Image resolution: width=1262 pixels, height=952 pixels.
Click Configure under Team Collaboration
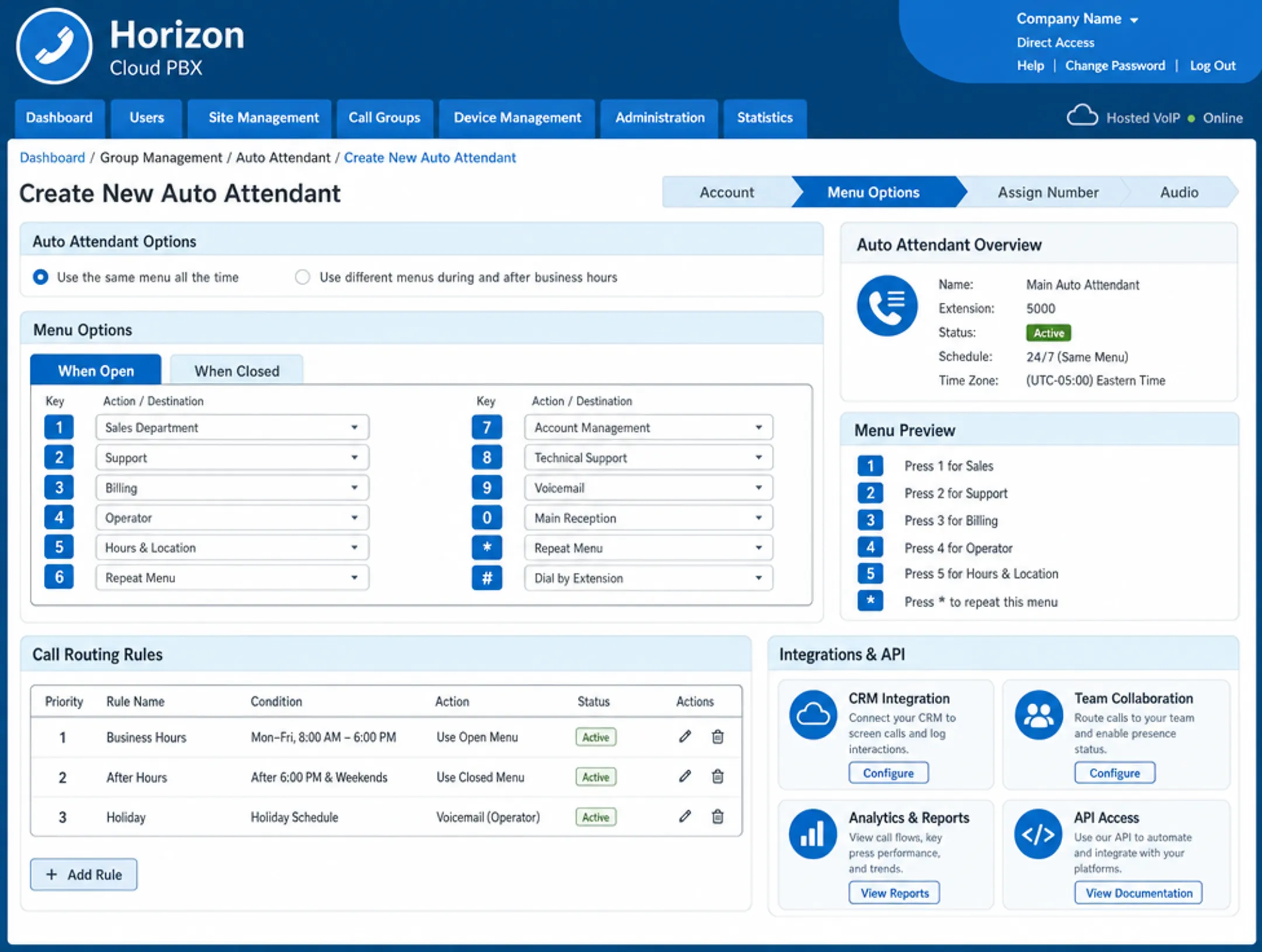point(1114,773)
